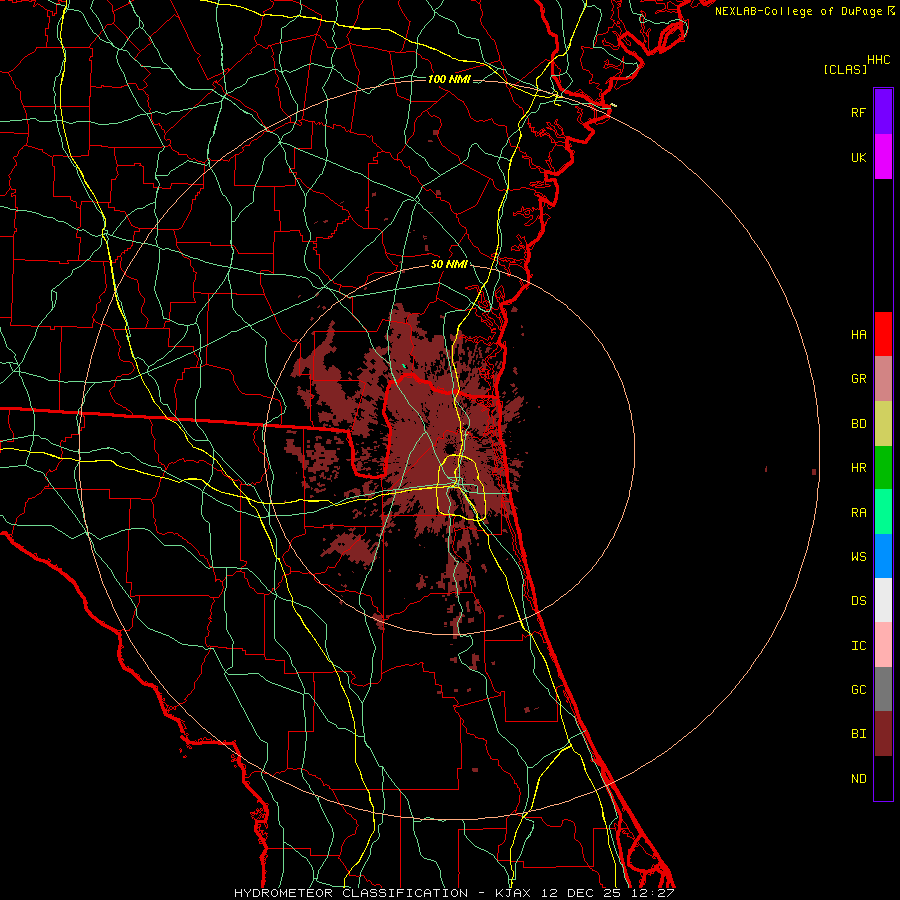Click the HR legend label
Screen dimensions: 900x900
[x=859, y=468]
